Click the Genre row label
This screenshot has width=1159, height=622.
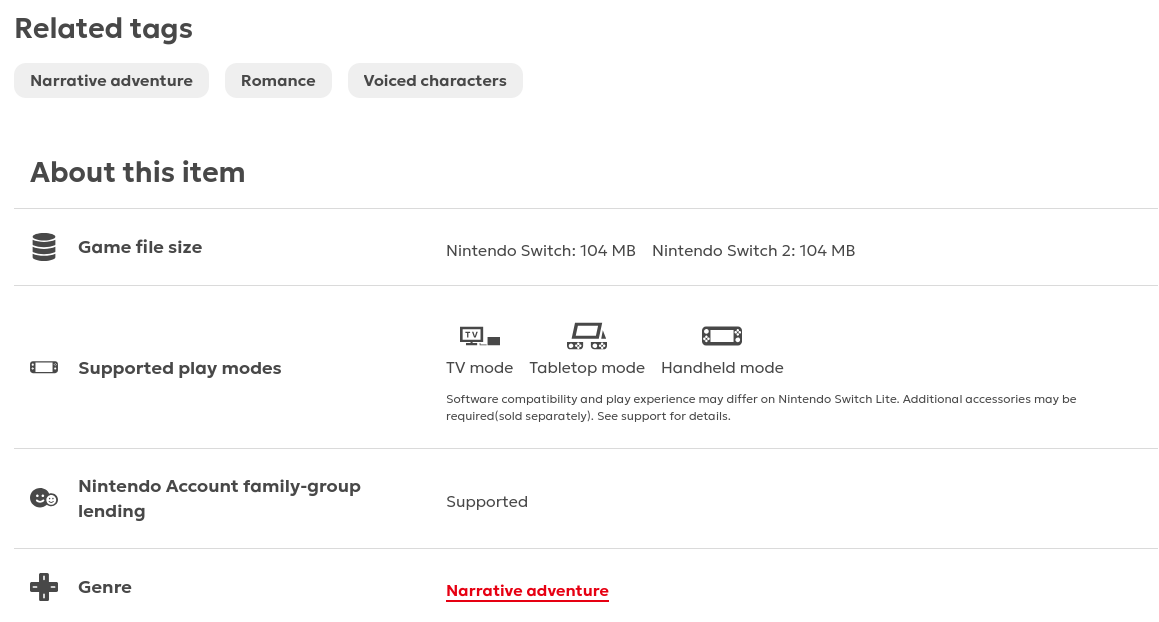(x=105, y=587)
